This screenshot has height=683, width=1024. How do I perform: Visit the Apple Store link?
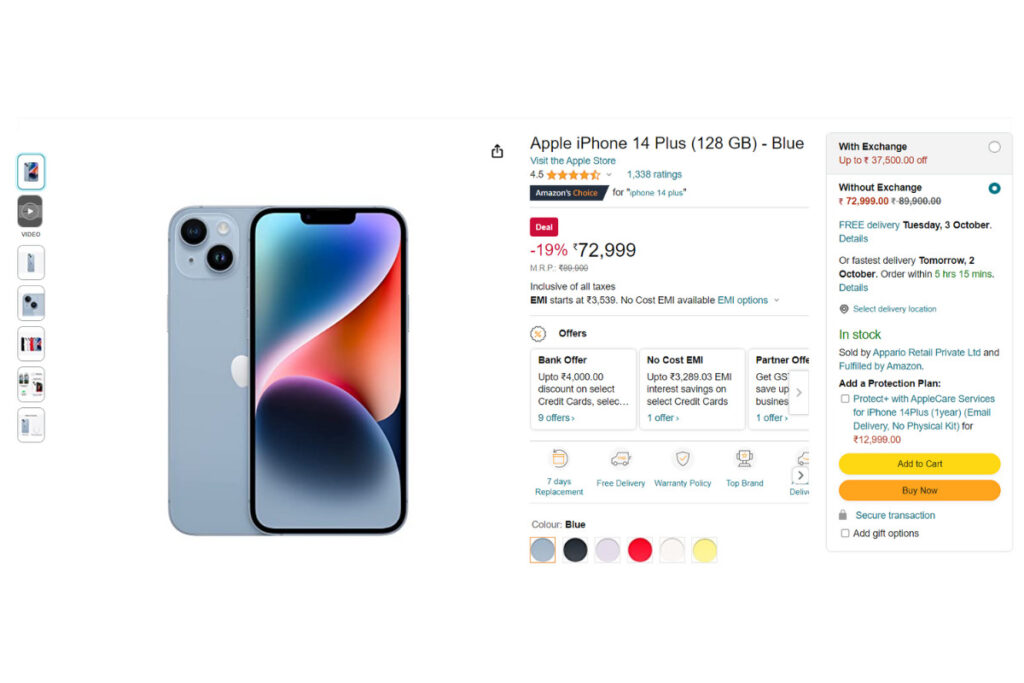[573, 161]
